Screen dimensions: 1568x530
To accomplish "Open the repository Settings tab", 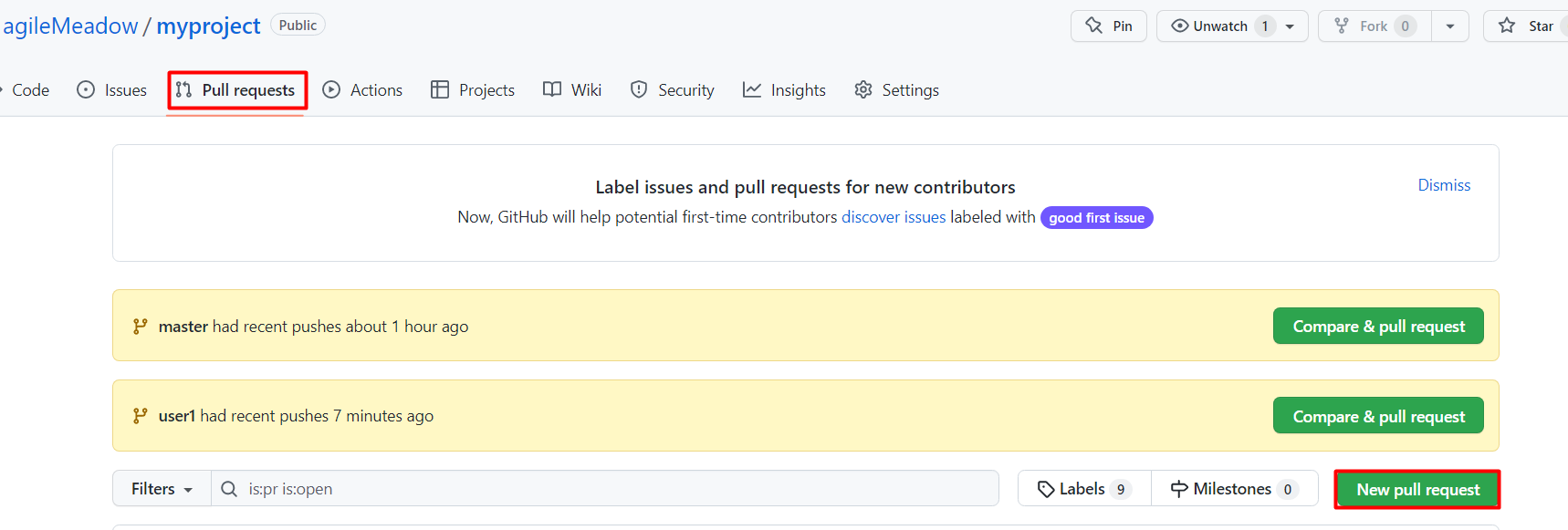I will point(896,90).
